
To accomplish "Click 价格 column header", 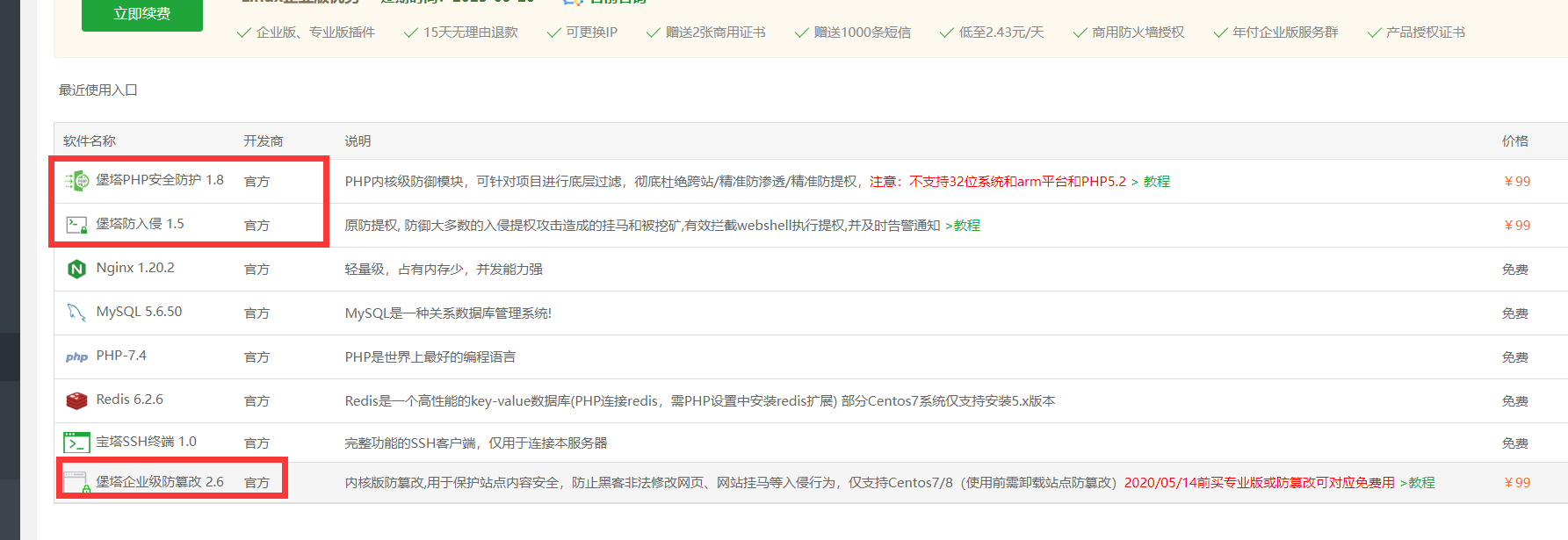I will (1515, 141).
